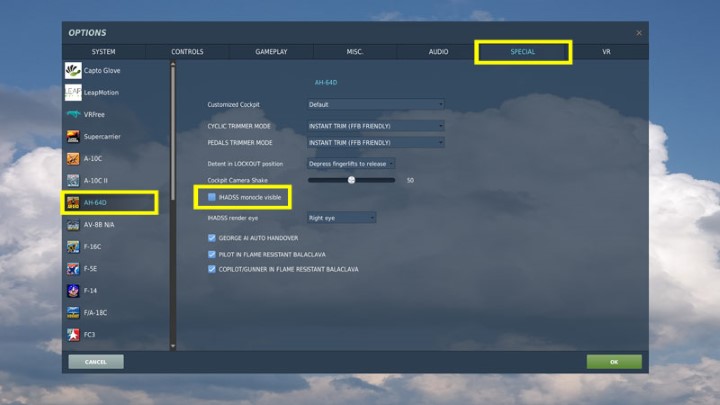Viewport: 720px width, 405px height.
Task: Open the Customized Cockpit dropdown
Action: pos(375,104)
